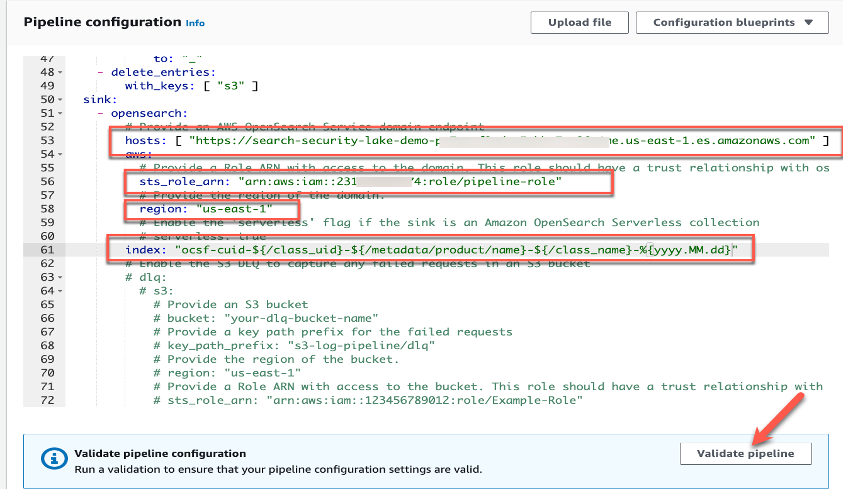Click the "opensearch:" key on line 51
This screenshot has height=490, width=844.
149,113
